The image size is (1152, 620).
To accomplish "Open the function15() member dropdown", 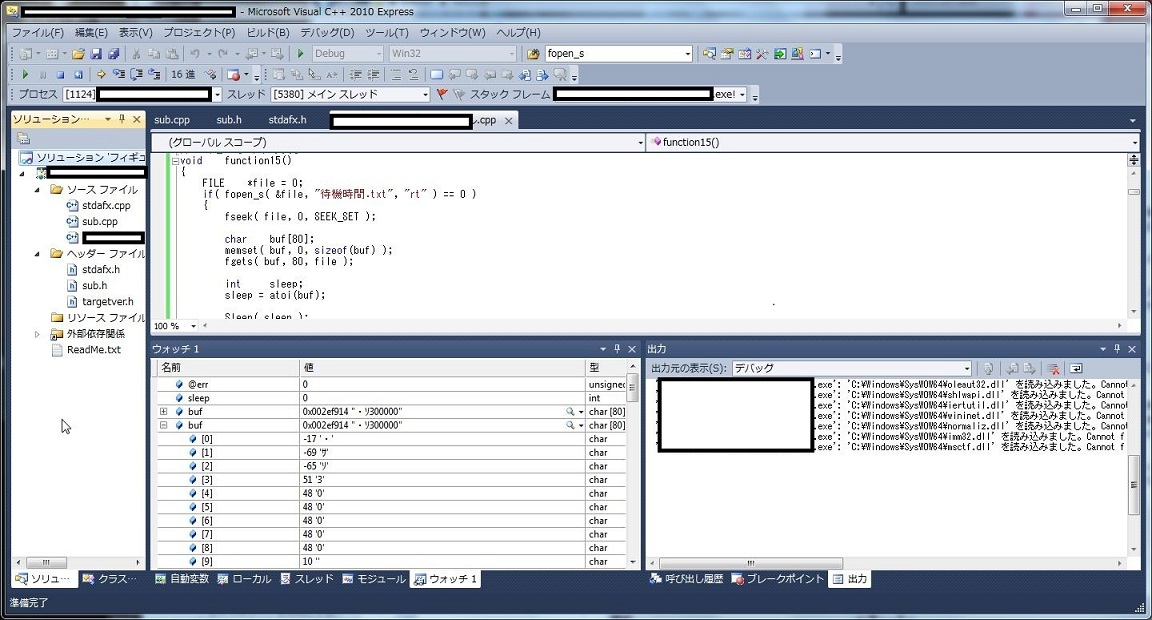I will (x=1134, y=142).
